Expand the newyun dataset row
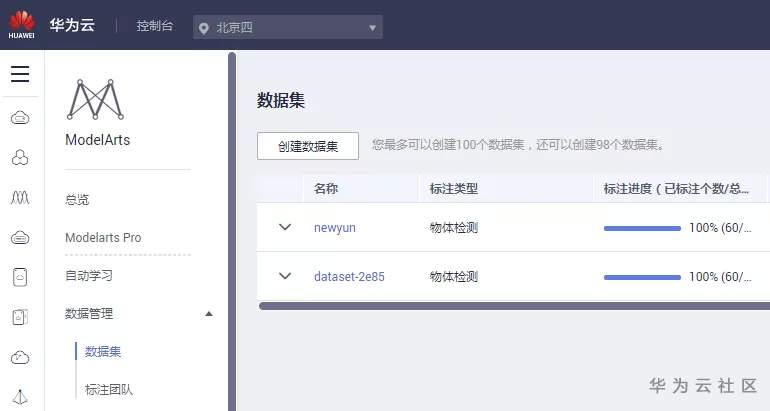770x411 pixels. tap(285, 227)
